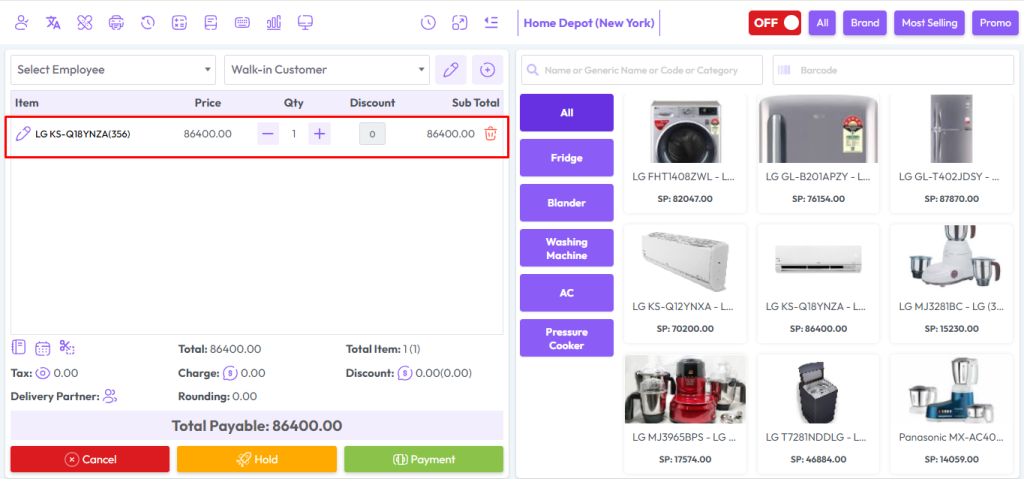Select the AC category
1024x479 pixels.
(x=567, y=293)
